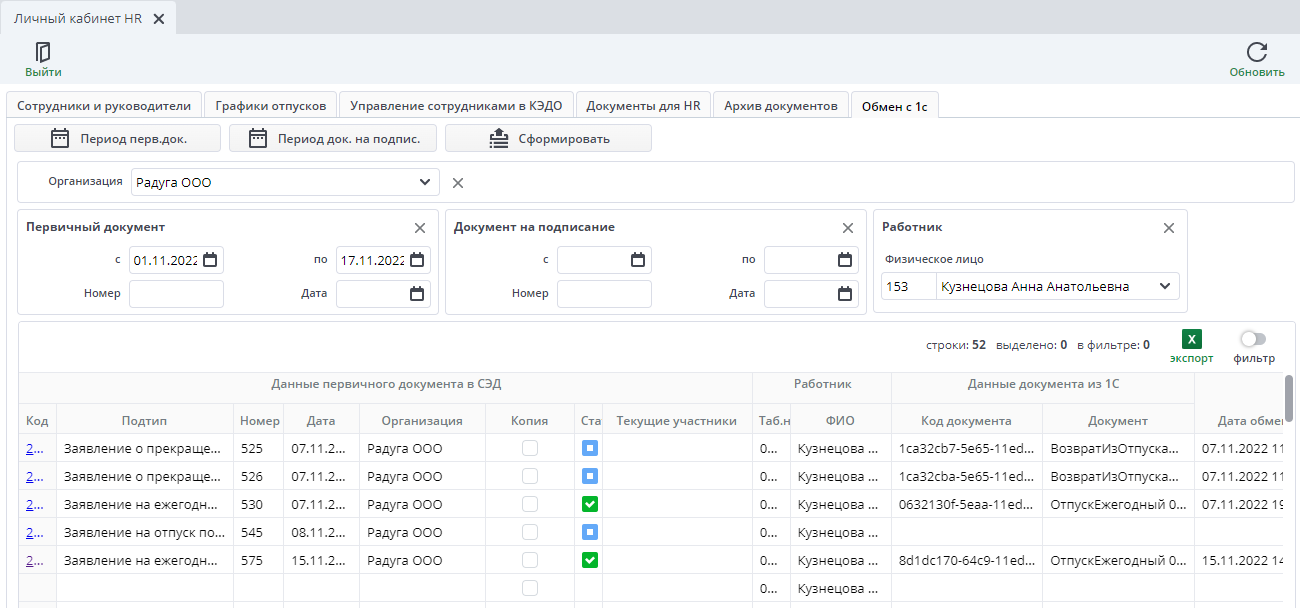
Task: Open calendar for primary document end date
Action: [417, 260]
